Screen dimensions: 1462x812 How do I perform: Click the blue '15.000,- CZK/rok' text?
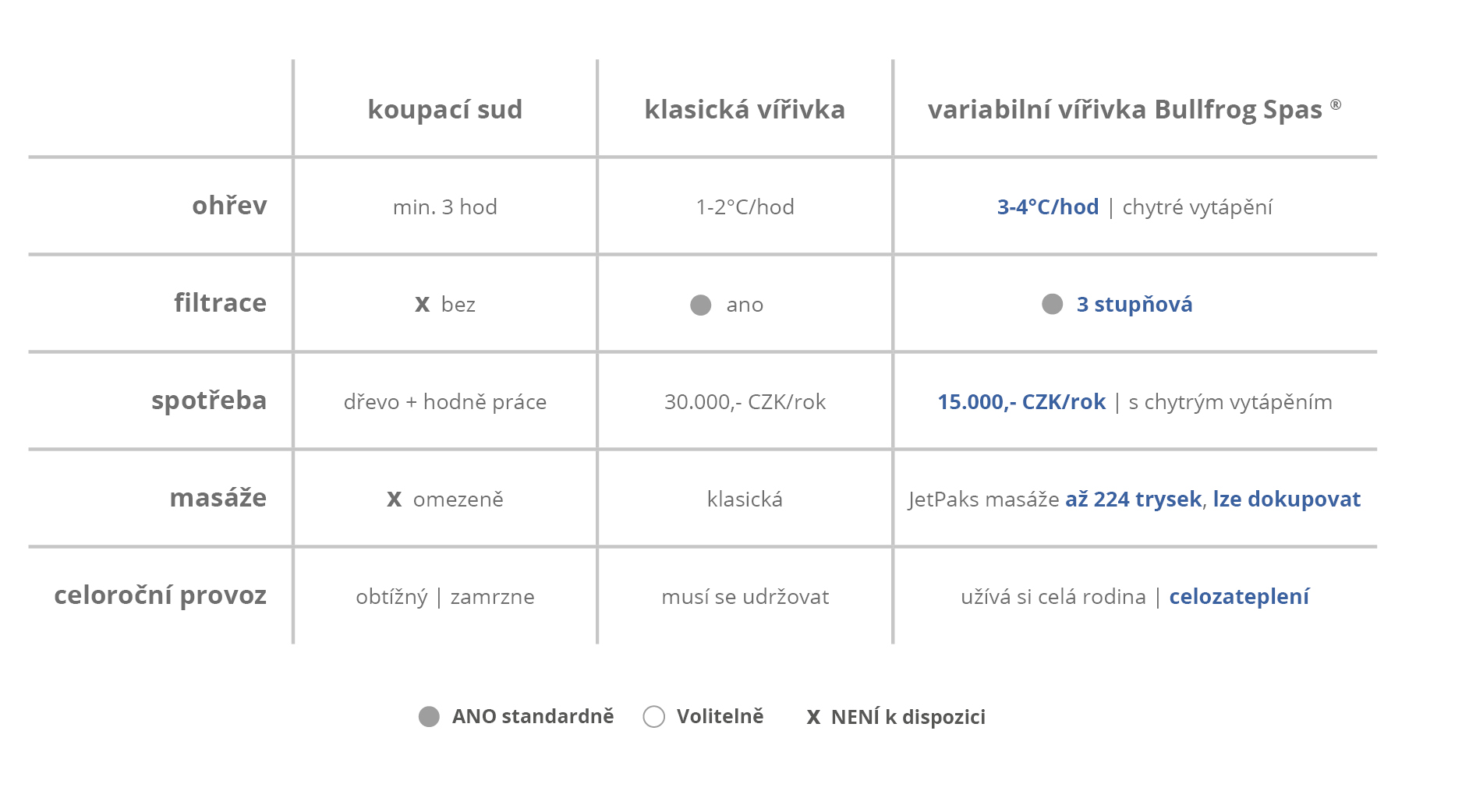click(x=1021, y=402)
